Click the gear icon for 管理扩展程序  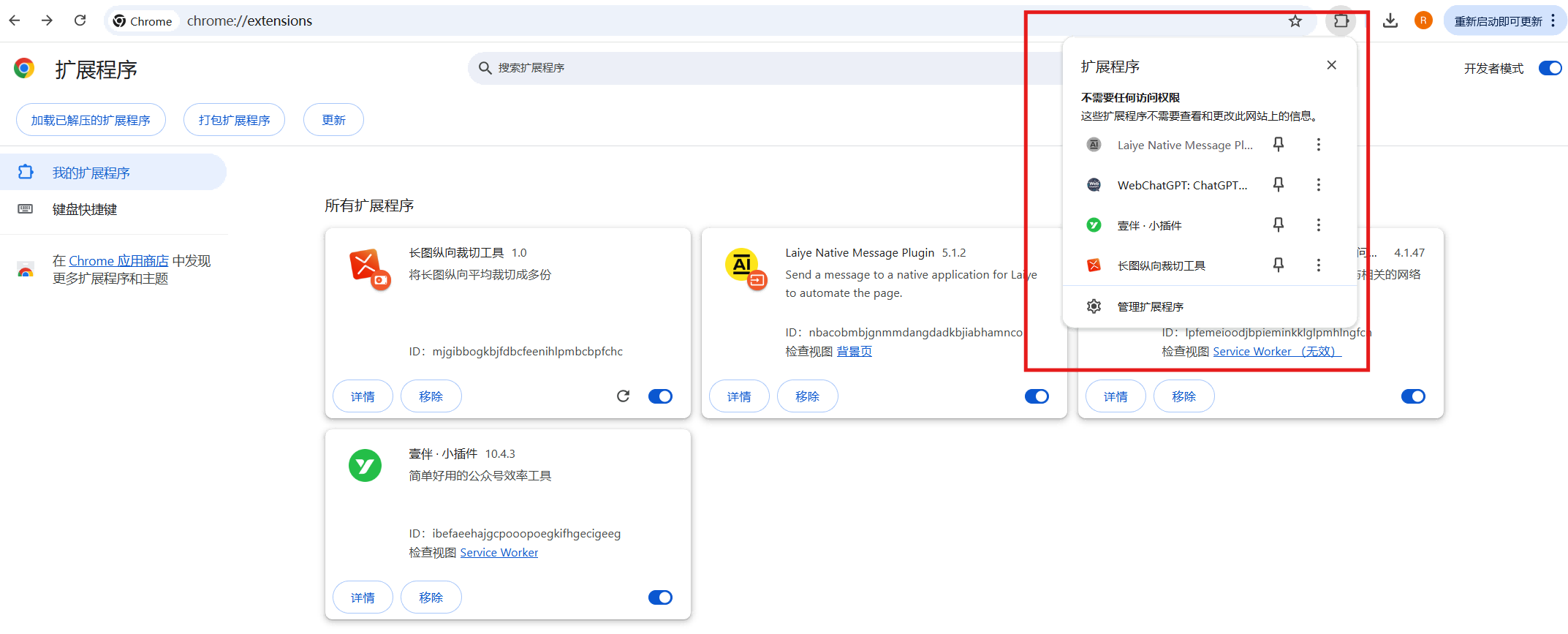point(1094,306)
